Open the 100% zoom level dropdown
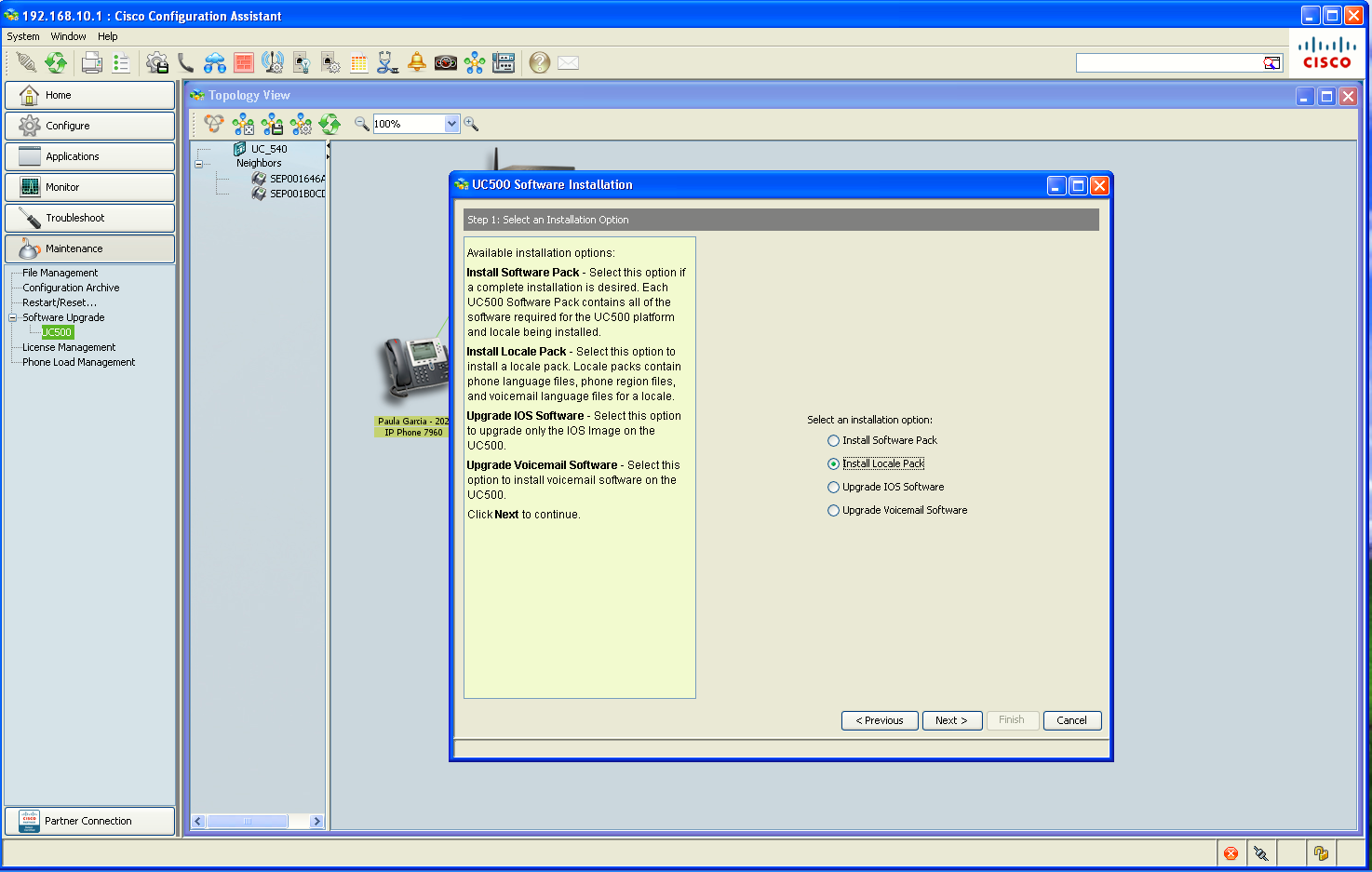 [x=451, y=124]
